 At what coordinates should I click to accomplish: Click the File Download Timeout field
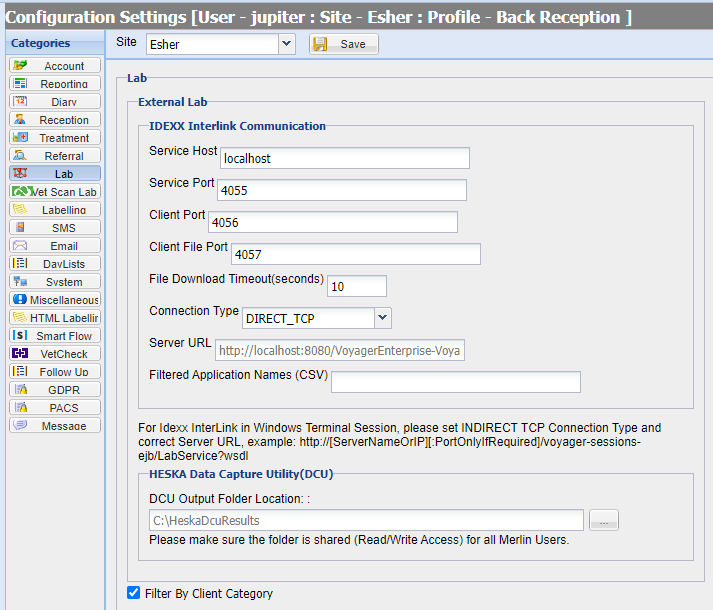coord(357,286)
